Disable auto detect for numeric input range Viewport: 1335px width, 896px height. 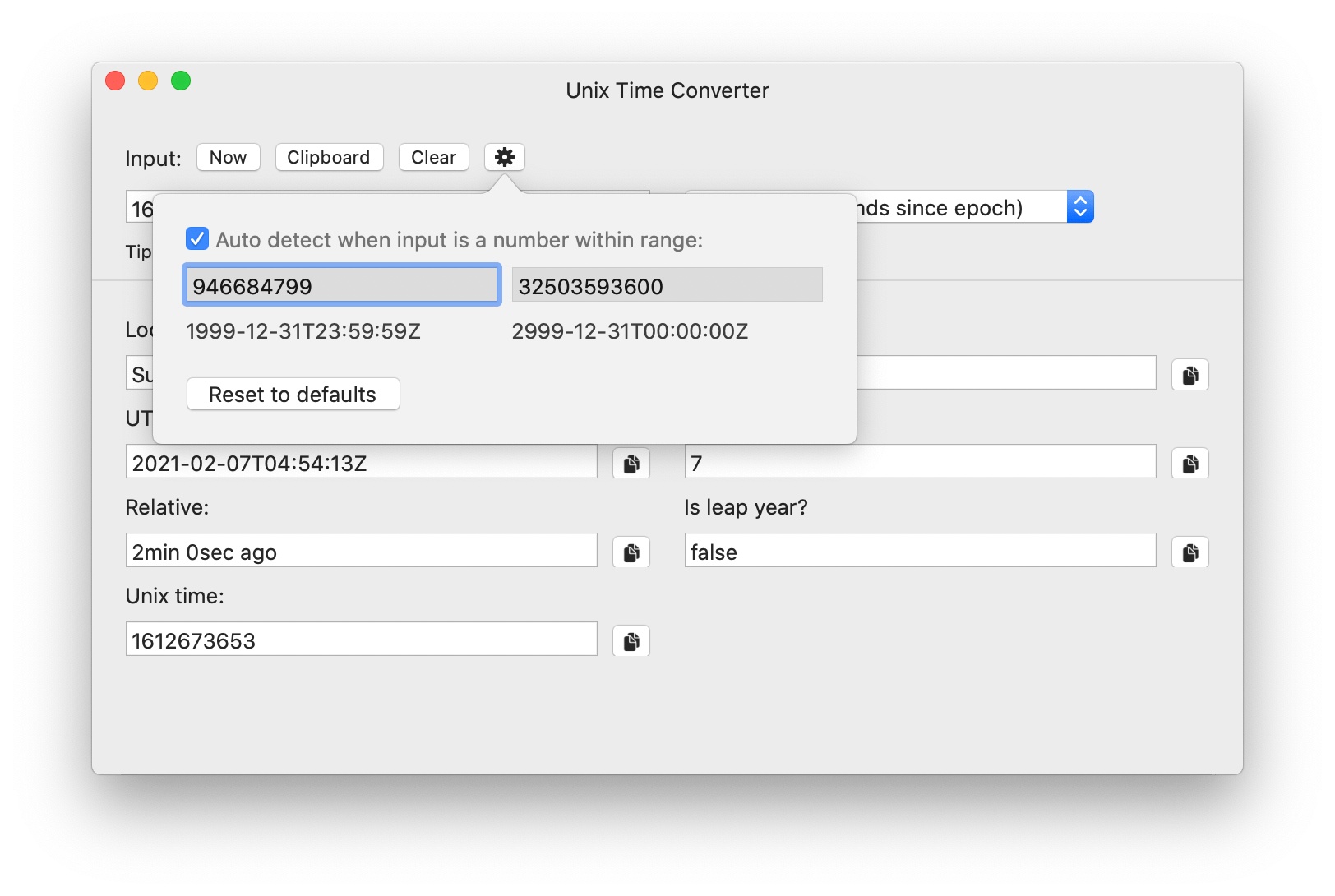[196, 239]
